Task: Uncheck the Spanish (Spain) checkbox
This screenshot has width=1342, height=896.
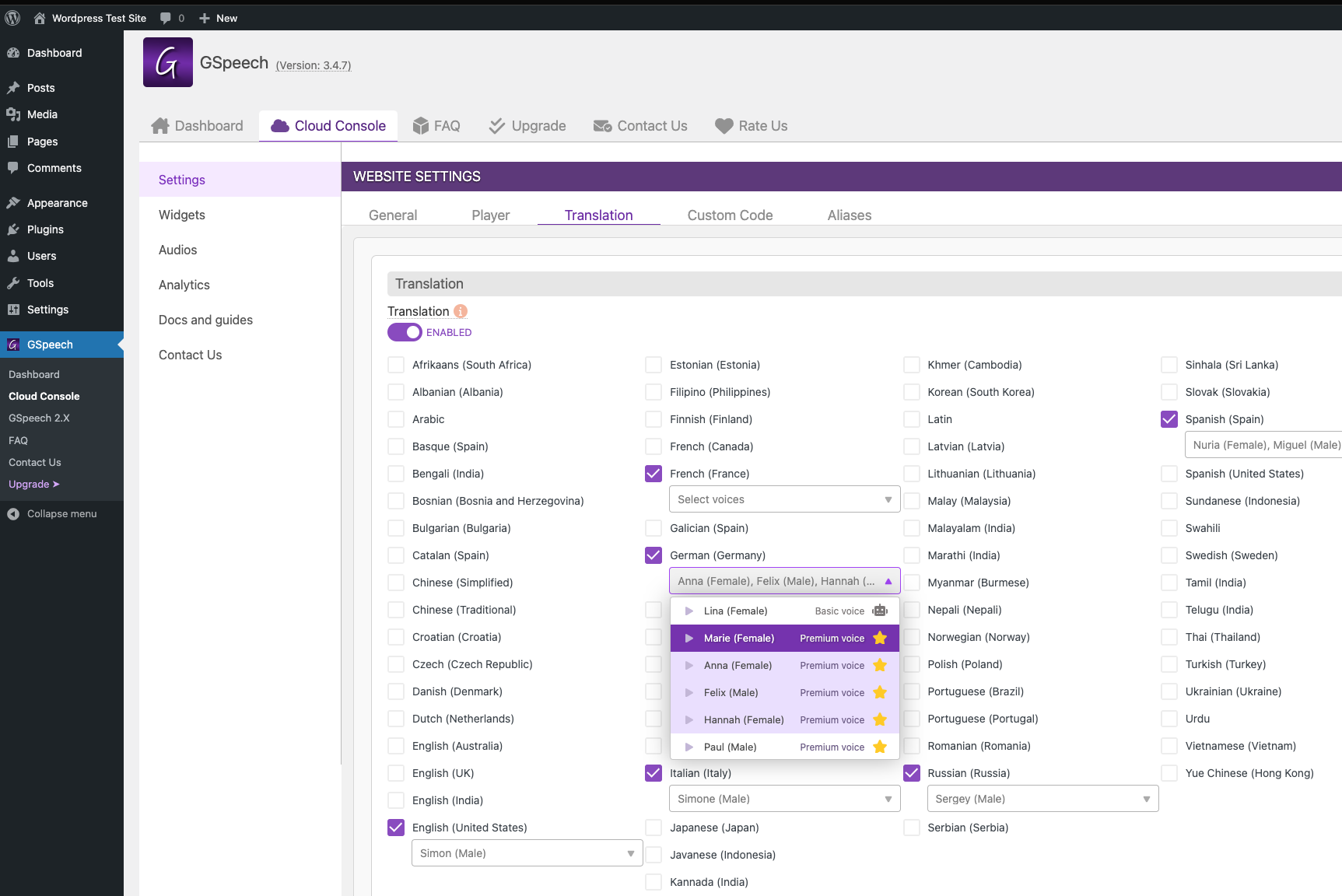Action: [x=1169, y=419]
